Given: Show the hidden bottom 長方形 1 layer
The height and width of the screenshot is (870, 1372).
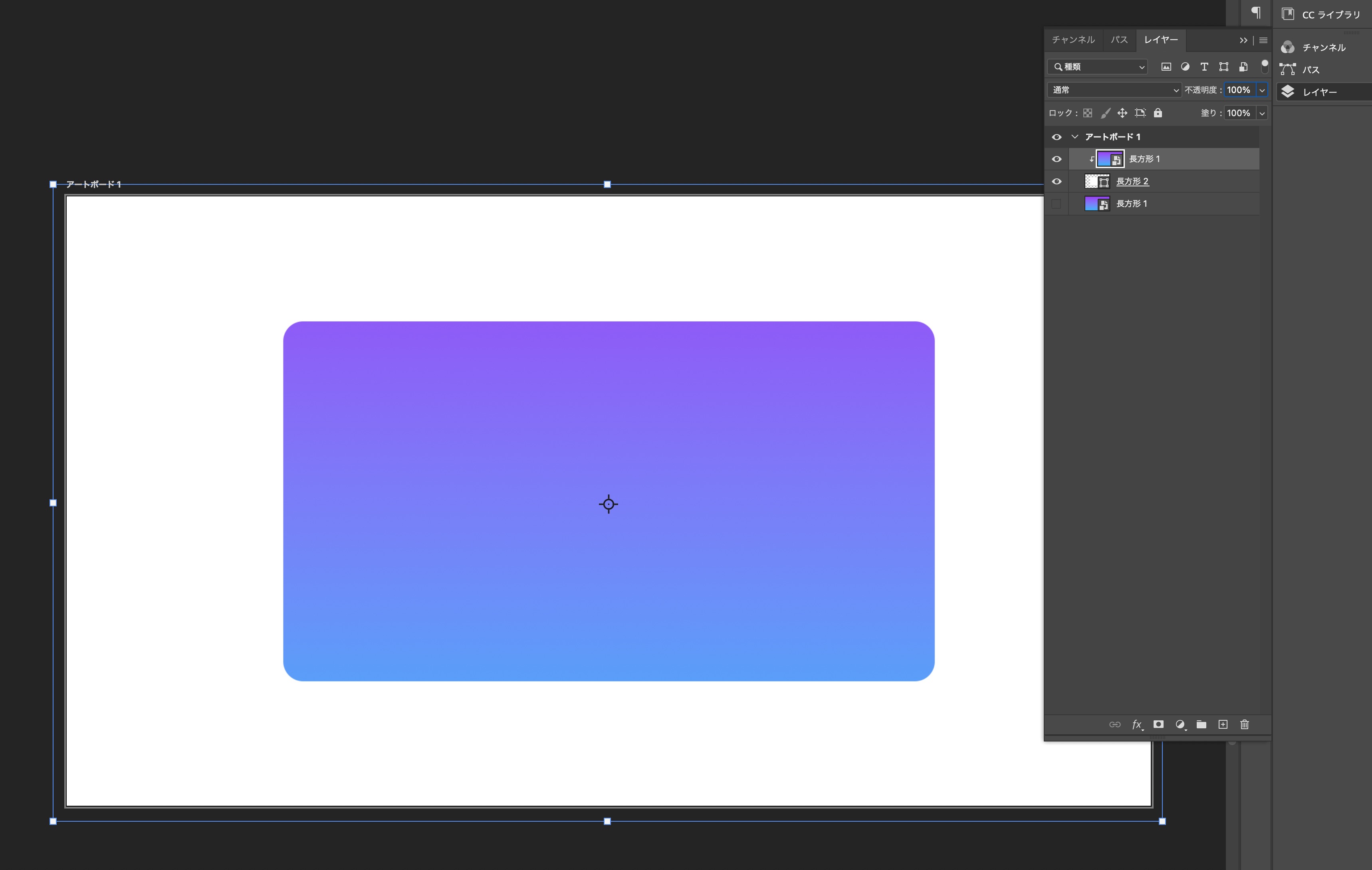Looking at the screenshot, I should 1056,203.
